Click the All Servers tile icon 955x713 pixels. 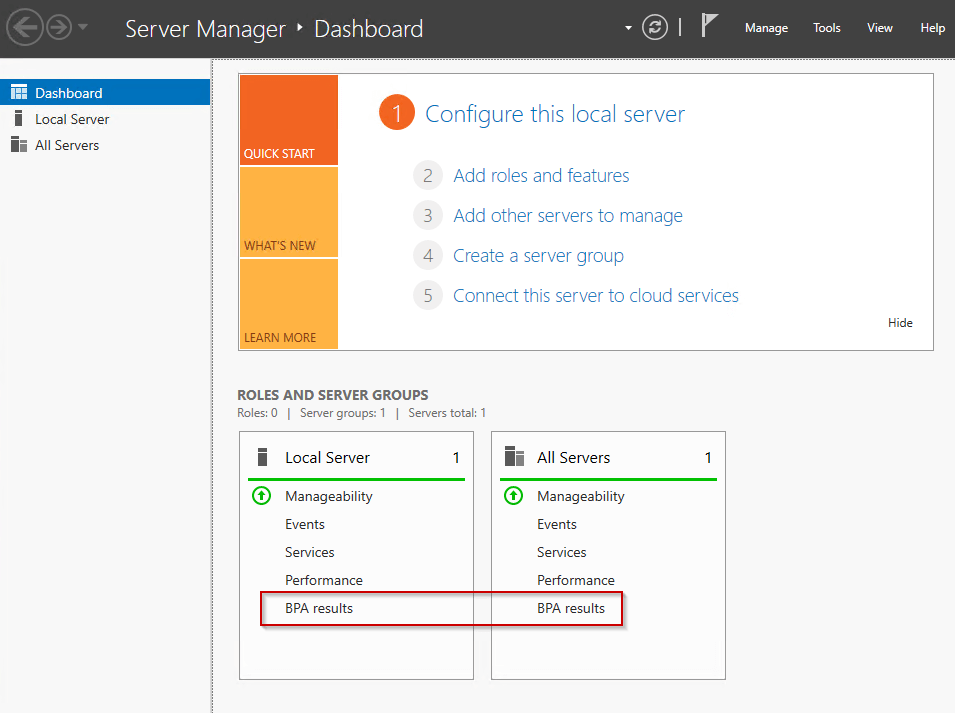[515, 456]
